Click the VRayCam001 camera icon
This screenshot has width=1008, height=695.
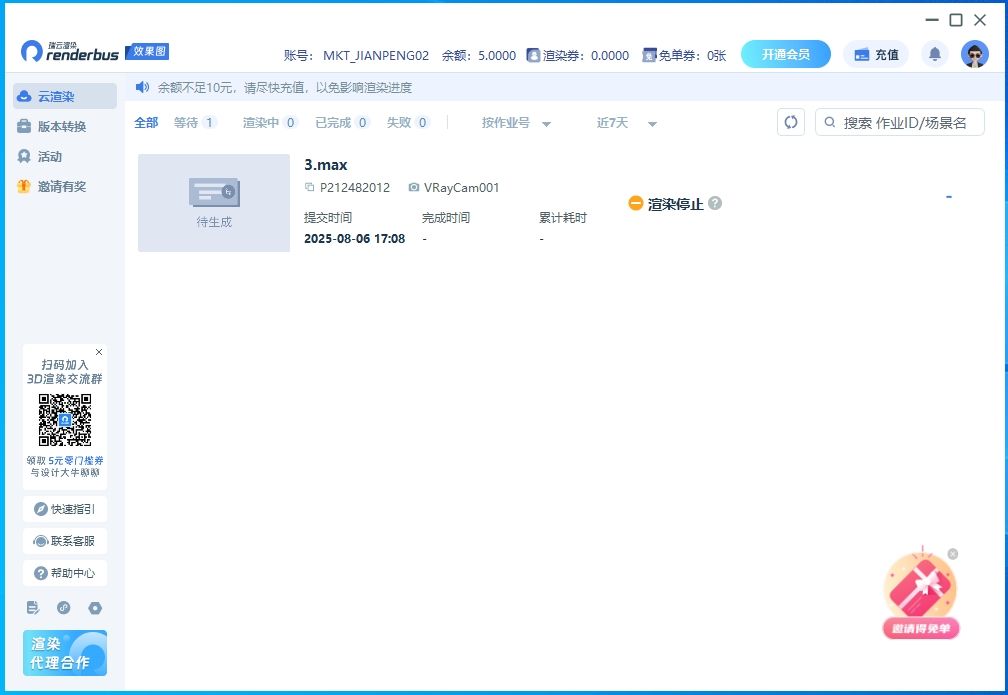coord(414,187)
